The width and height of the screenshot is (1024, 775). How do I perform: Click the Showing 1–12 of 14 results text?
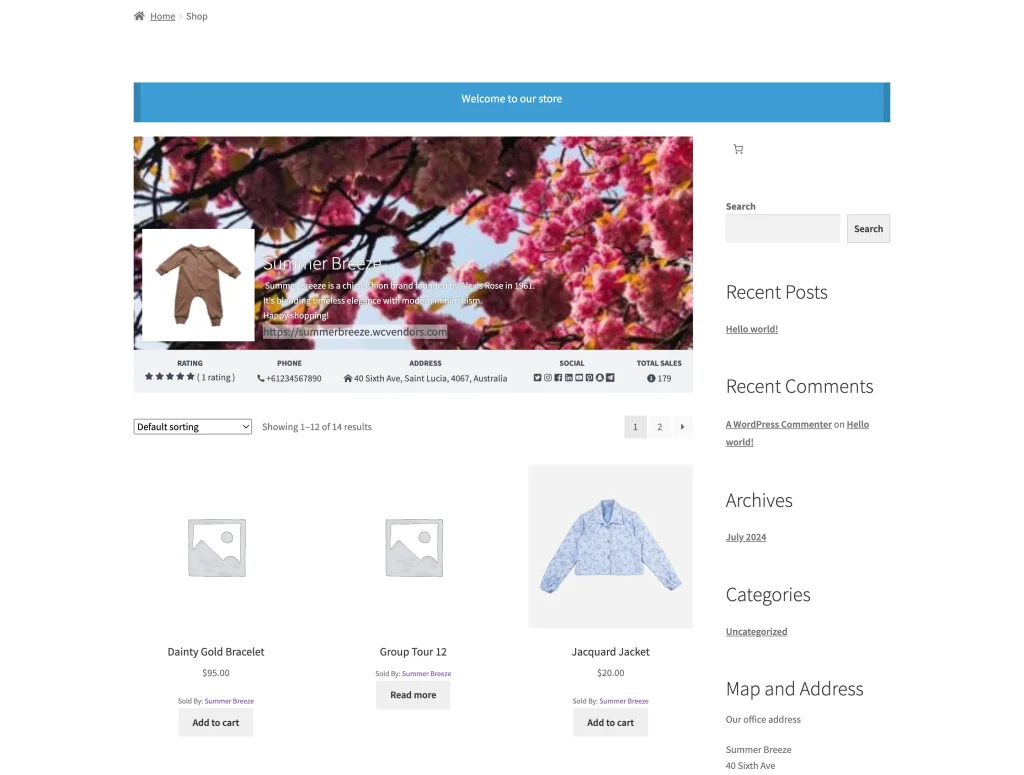pyautogui.click(x=317, y=427)
